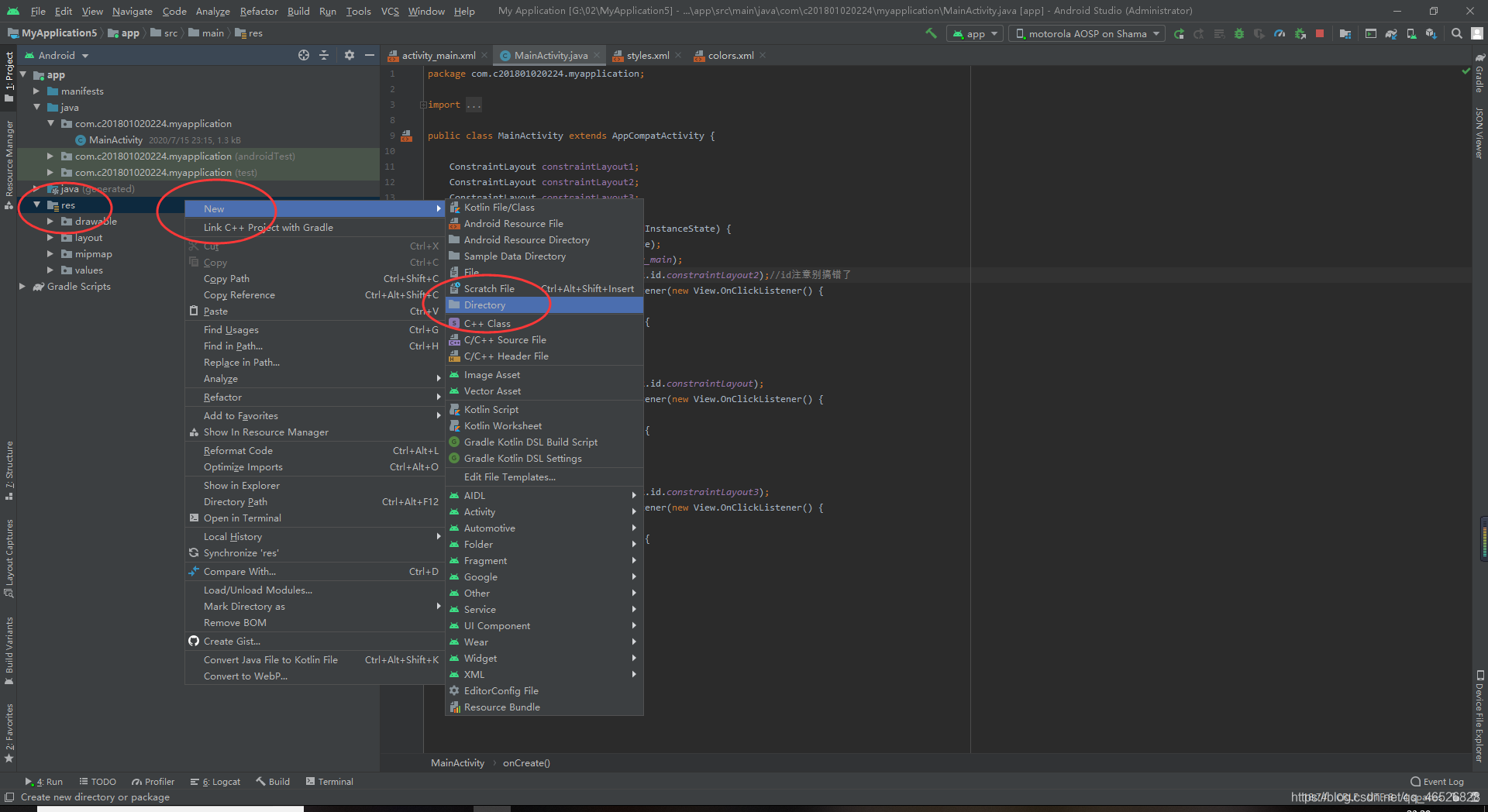The width and height of the screenshot is (1488, 812).
Task: Toggle the Profiler tool window
Action: coord(153,782)
